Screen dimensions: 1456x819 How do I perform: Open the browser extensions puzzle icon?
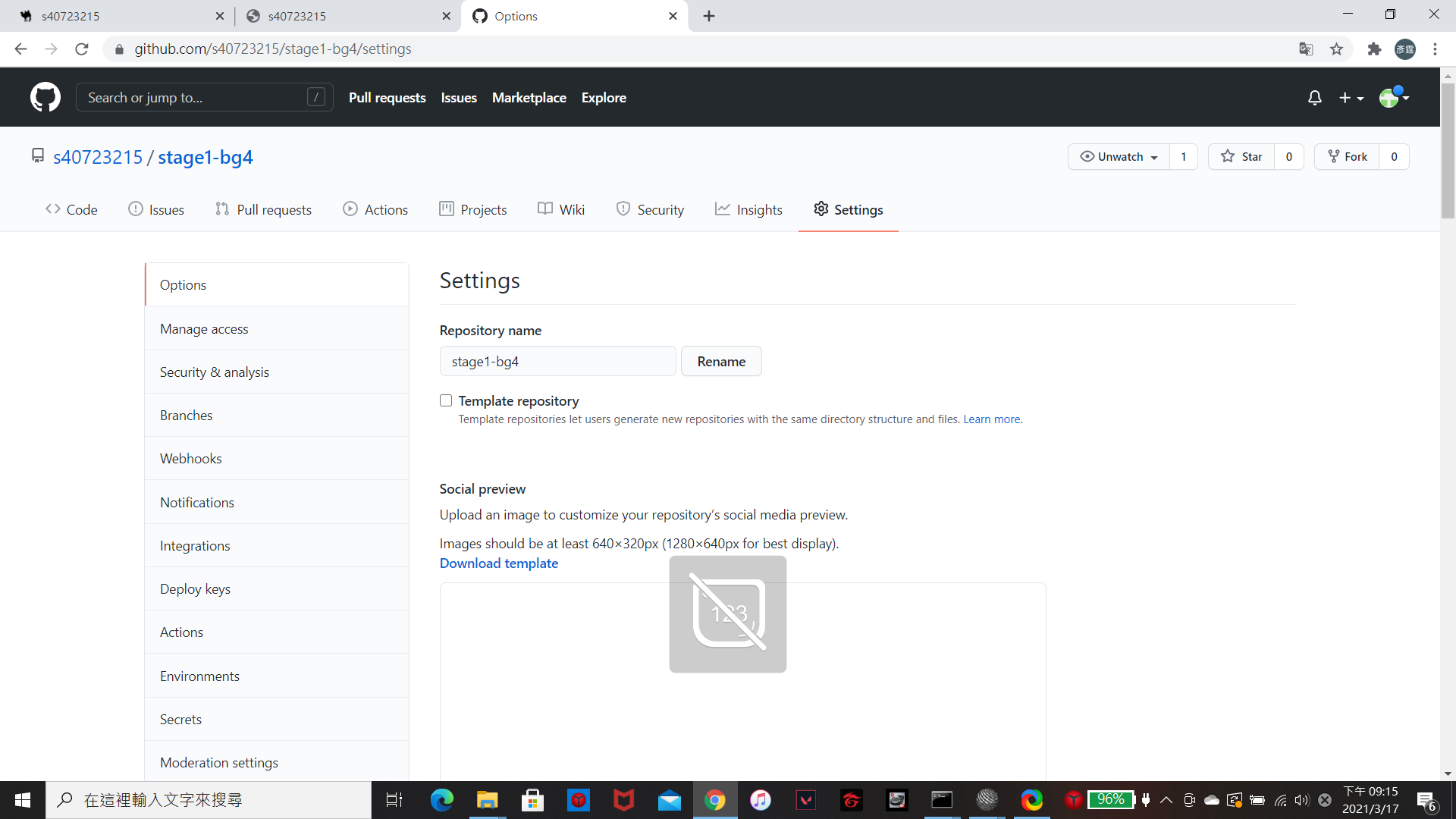click(x=1374, y=49)
